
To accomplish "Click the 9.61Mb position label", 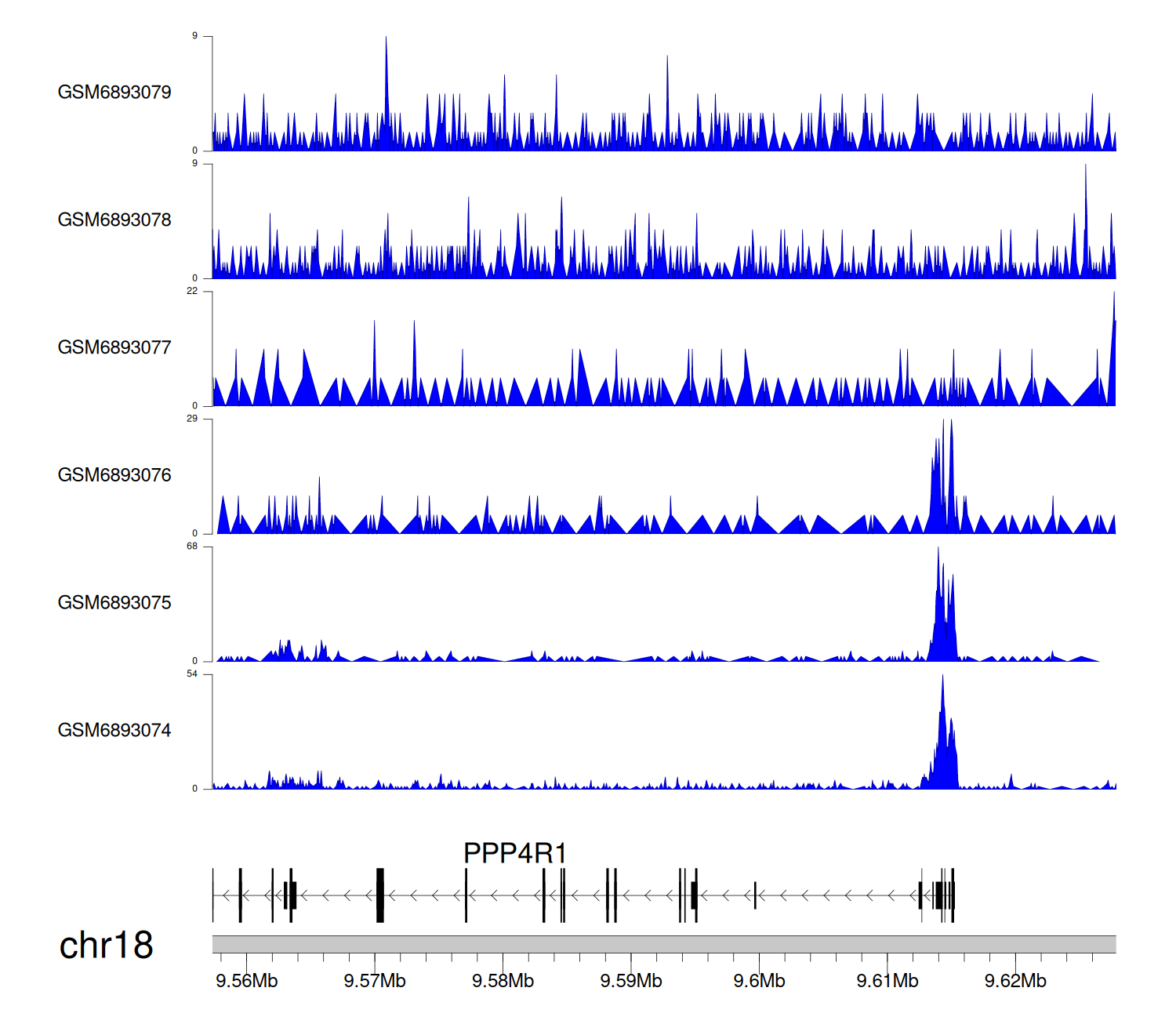I will coord(887,981).
